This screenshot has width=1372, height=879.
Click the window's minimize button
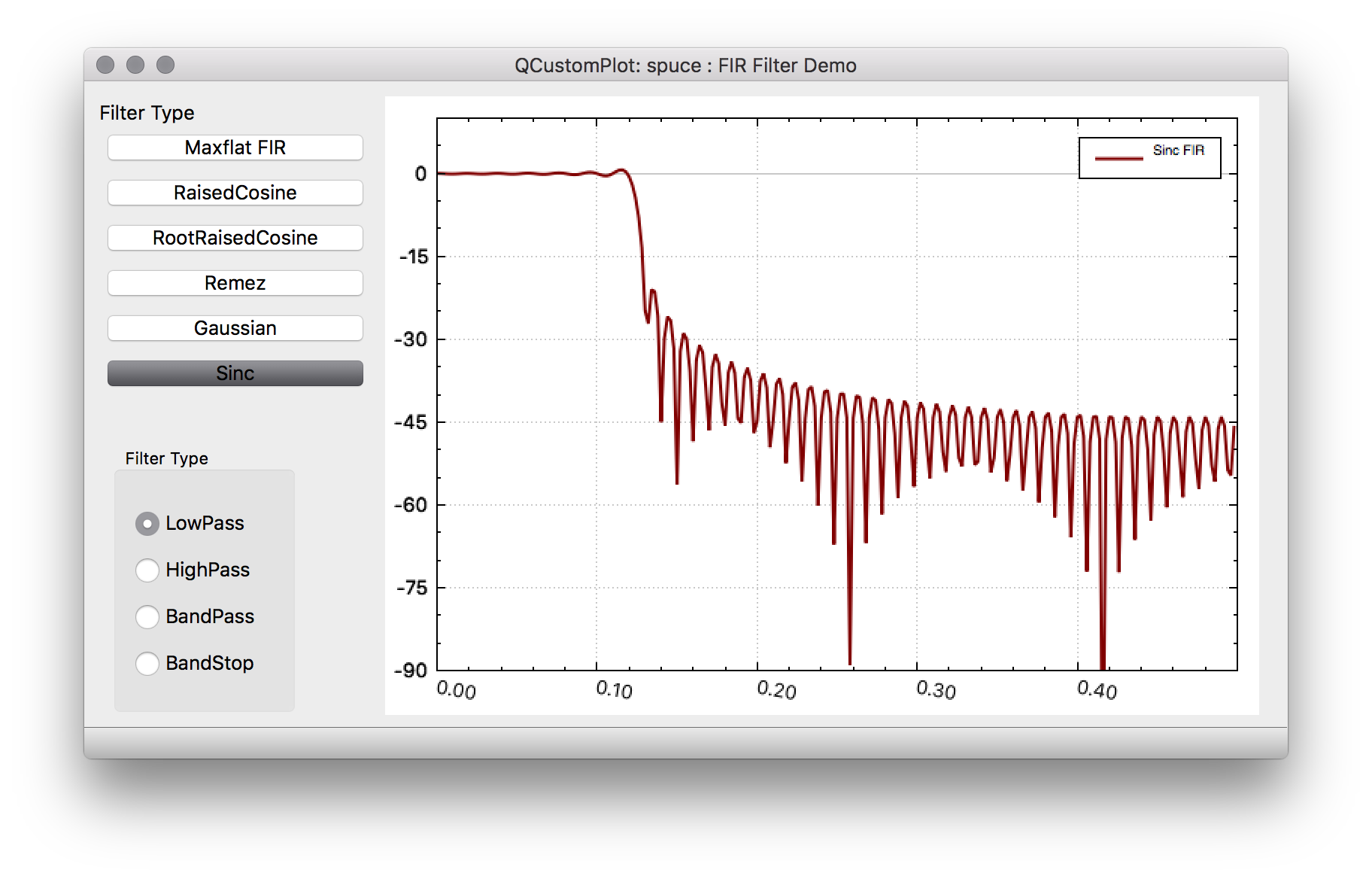point(135,65)
